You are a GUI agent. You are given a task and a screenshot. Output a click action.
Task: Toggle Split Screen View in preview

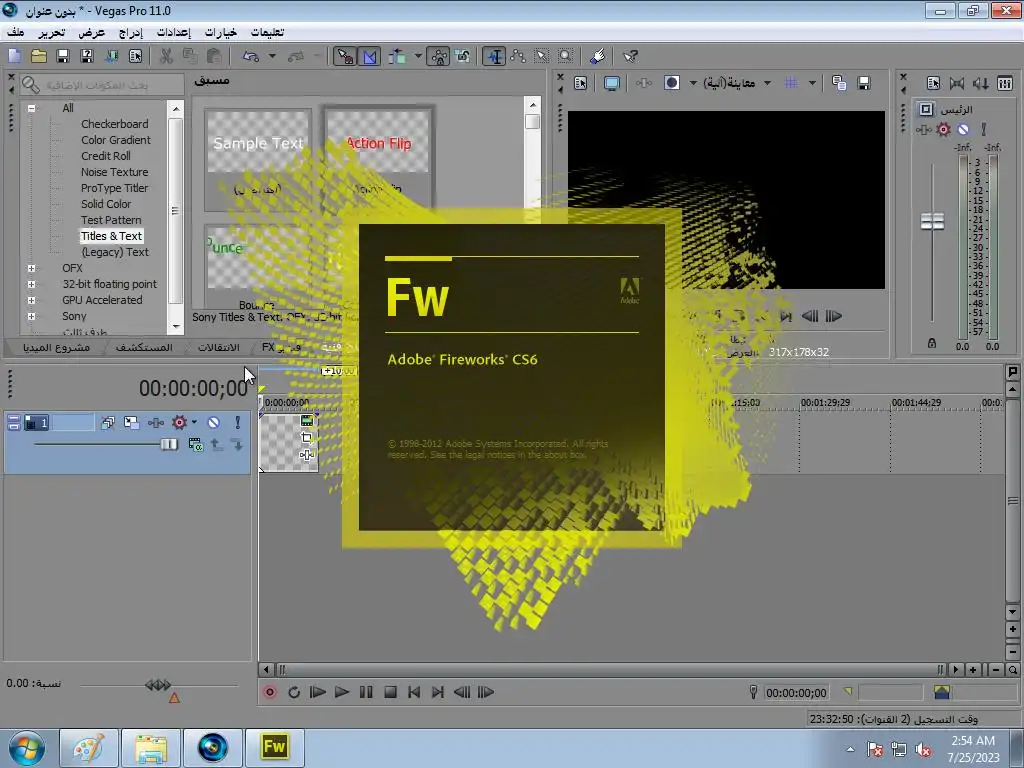pos(671,83)
